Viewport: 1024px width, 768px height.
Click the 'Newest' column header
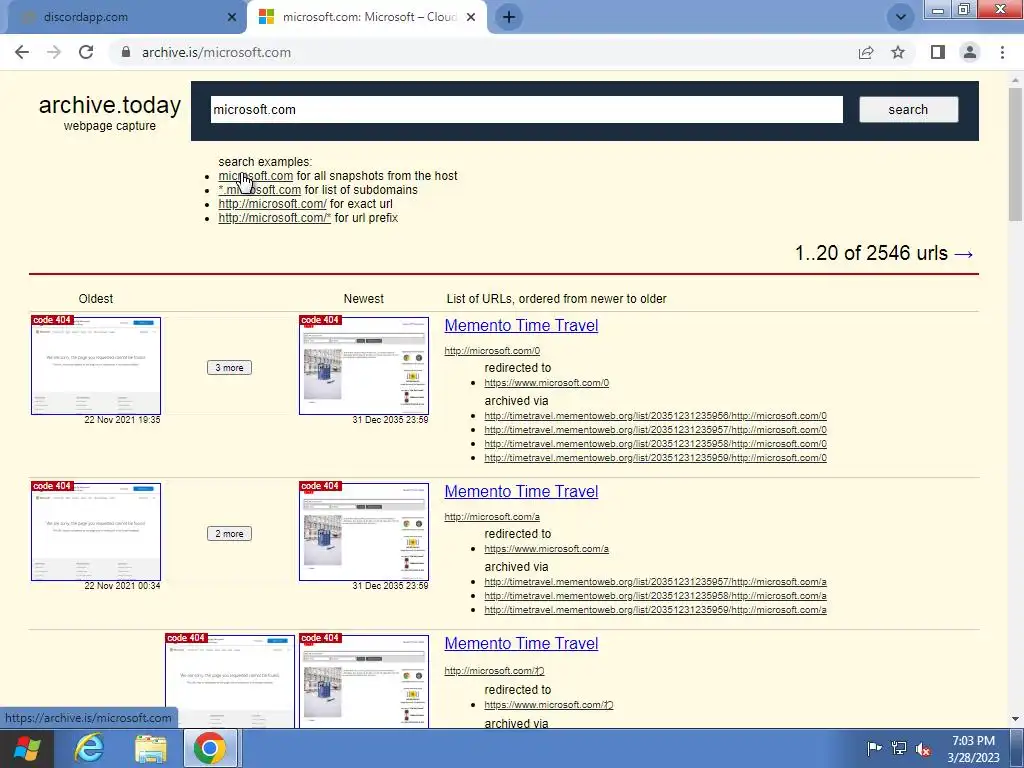(x=364, y=298)
